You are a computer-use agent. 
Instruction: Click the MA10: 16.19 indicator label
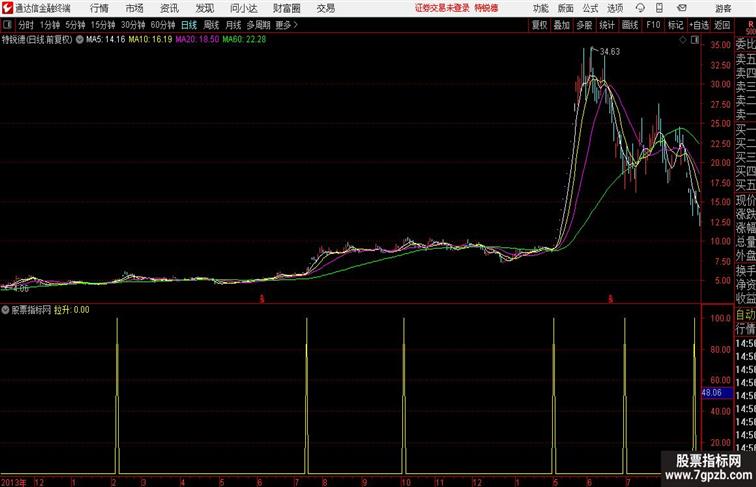click(150, 40)
